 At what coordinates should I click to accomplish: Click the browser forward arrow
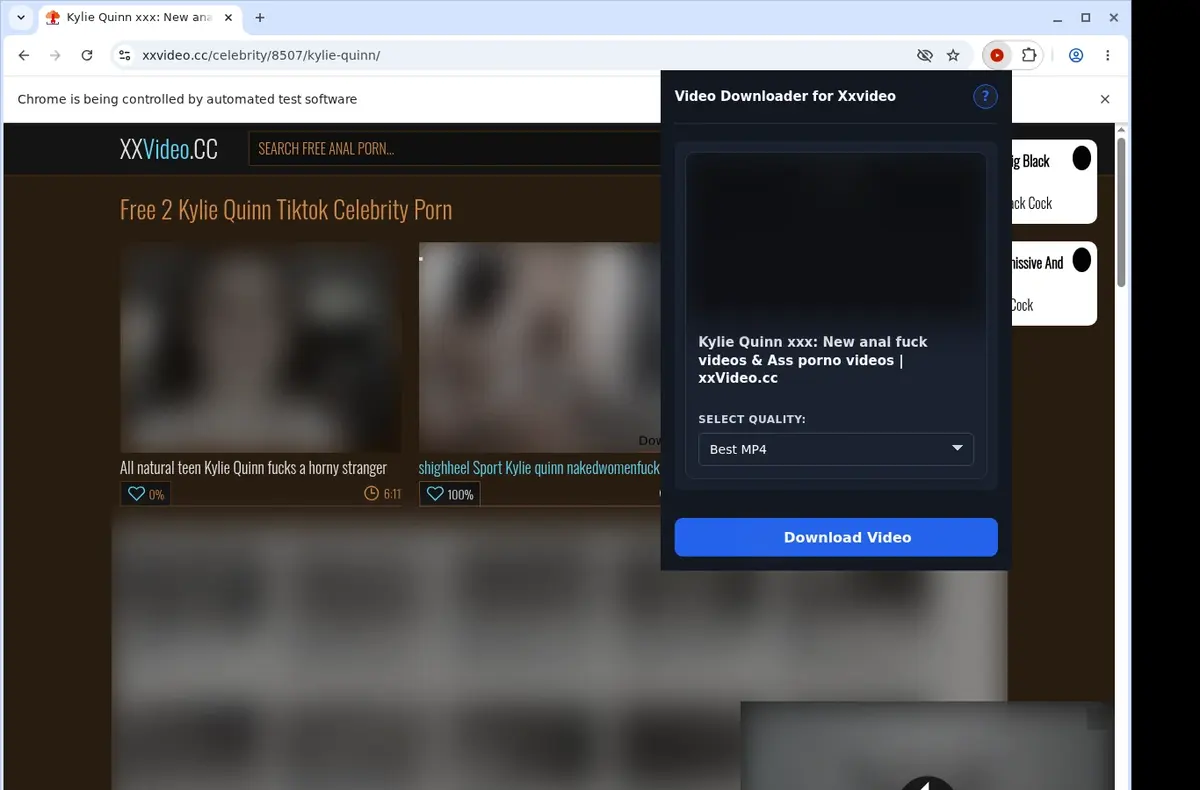click(55, 56)
